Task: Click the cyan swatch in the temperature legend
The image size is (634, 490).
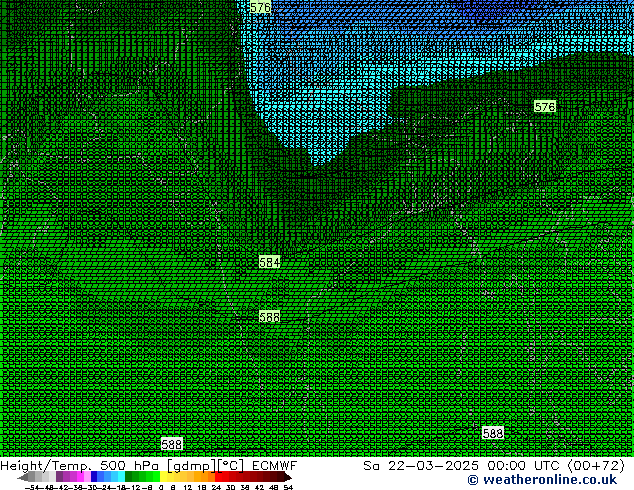Action: click(121, 477)
